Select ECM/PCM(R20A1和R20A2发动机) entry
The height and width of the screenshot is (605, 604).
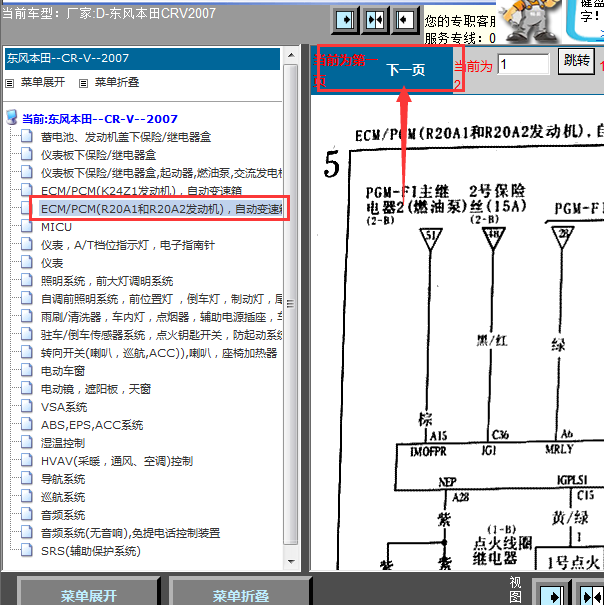tap(161, 209)
